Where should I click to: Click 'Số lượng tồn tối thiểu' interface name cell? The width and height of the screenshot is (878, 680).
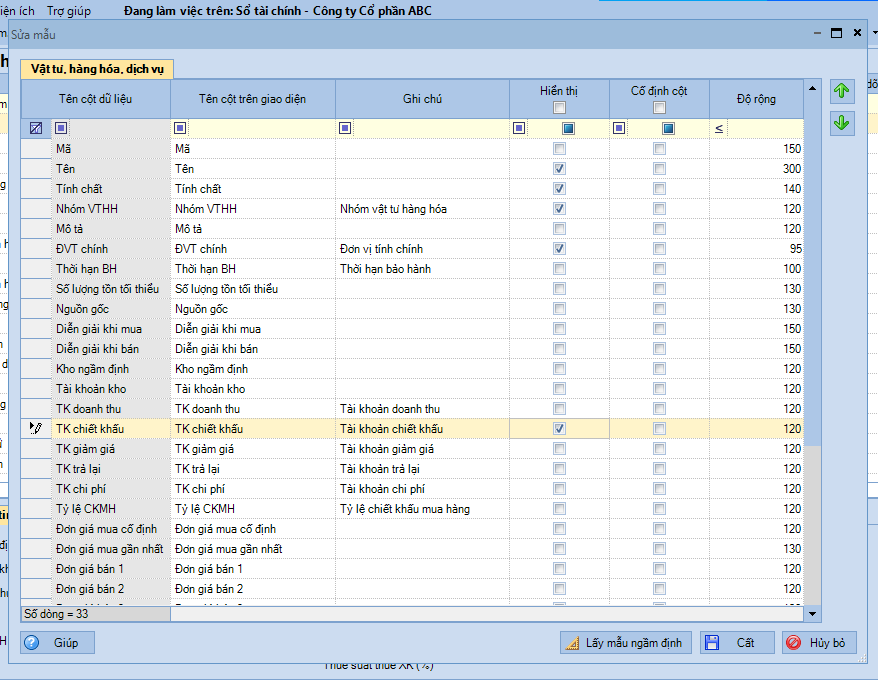click(253, 289)
